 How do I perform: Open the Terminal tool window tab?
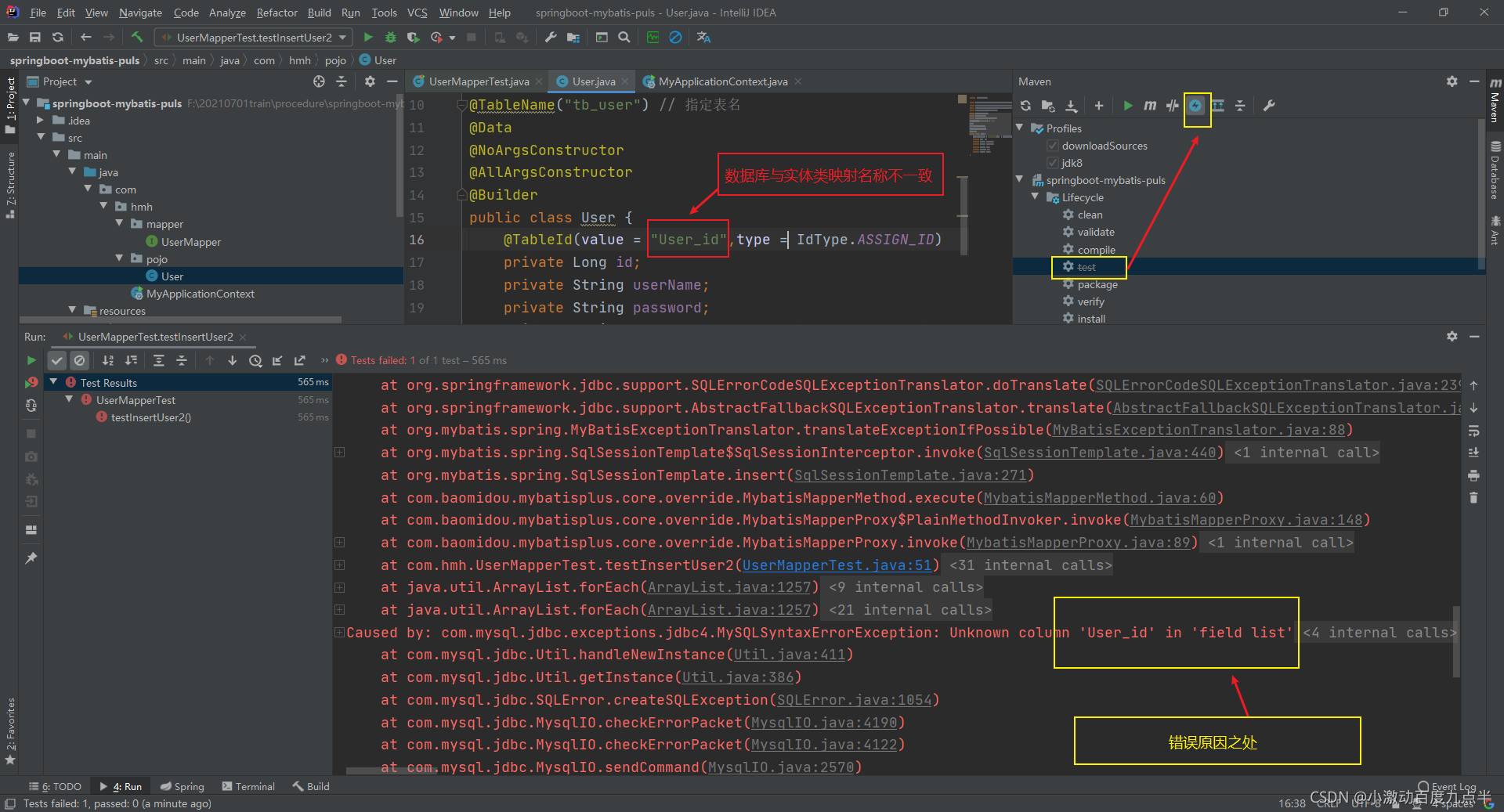click(x=248, y=786)
